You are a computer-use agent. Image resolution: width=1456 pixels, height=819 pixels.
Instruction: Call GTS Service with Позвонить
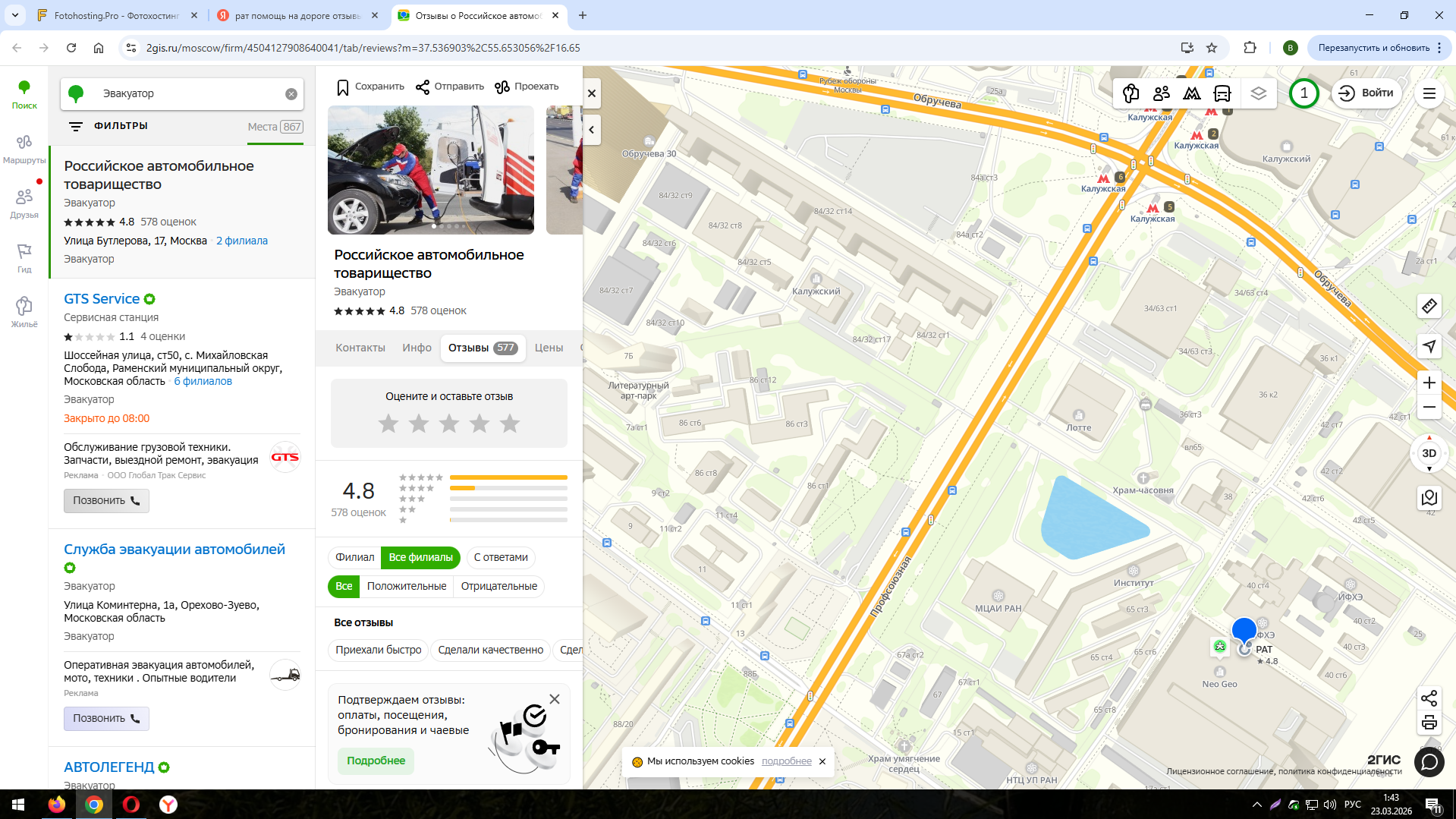click(106, 501)
